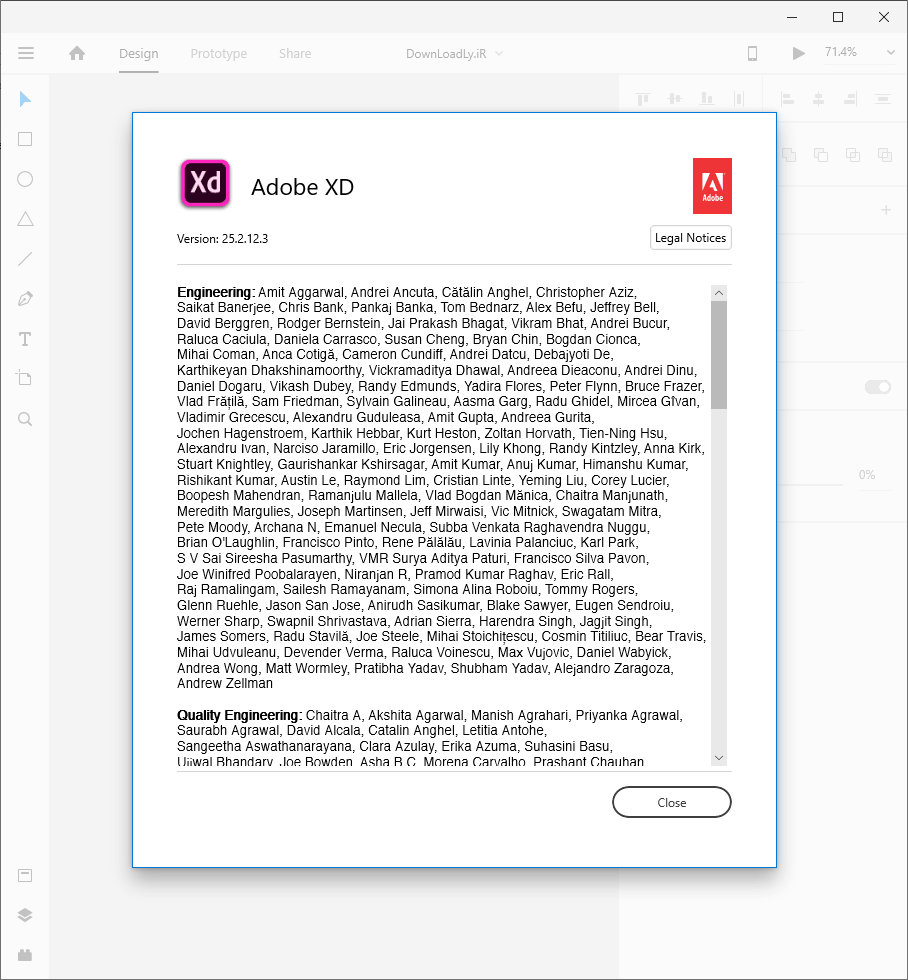The width and height of the screenshot is (908, 980).
Task: Click the credits scrollbar thumb
Action: point(719,354)
